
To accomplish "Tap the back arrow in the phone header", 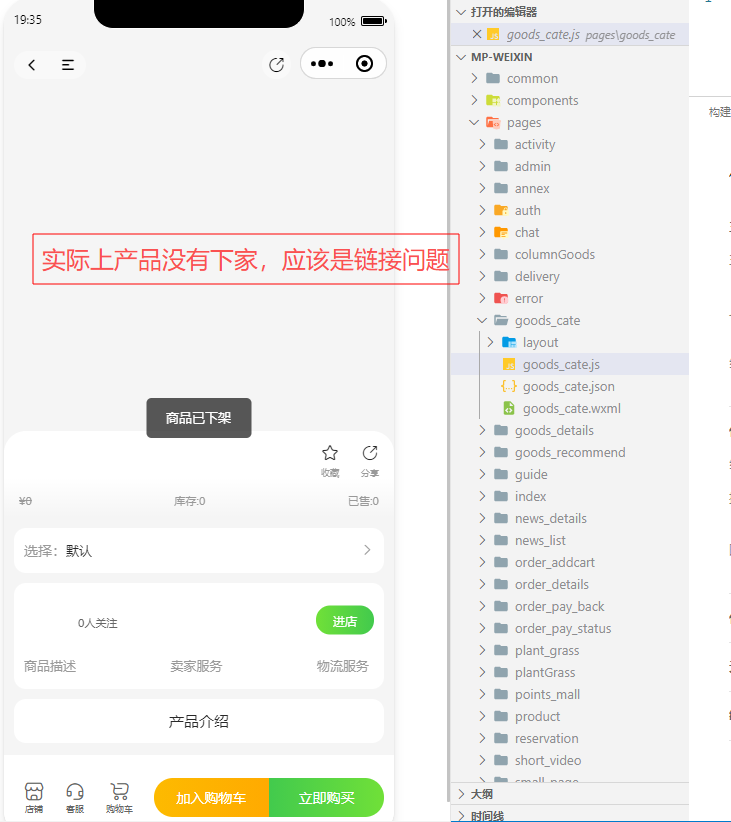I will [31, 65].
